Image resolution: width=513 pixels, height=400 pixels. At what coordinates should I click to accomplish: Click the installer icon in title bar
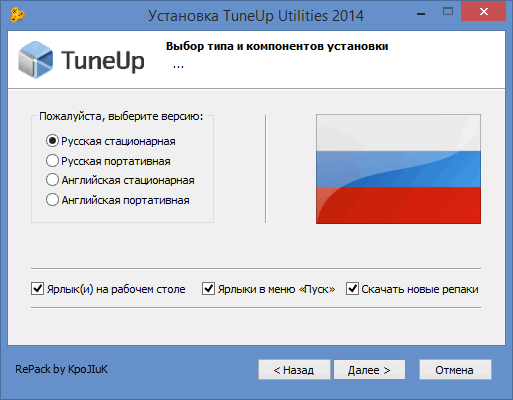click(17, 15)
